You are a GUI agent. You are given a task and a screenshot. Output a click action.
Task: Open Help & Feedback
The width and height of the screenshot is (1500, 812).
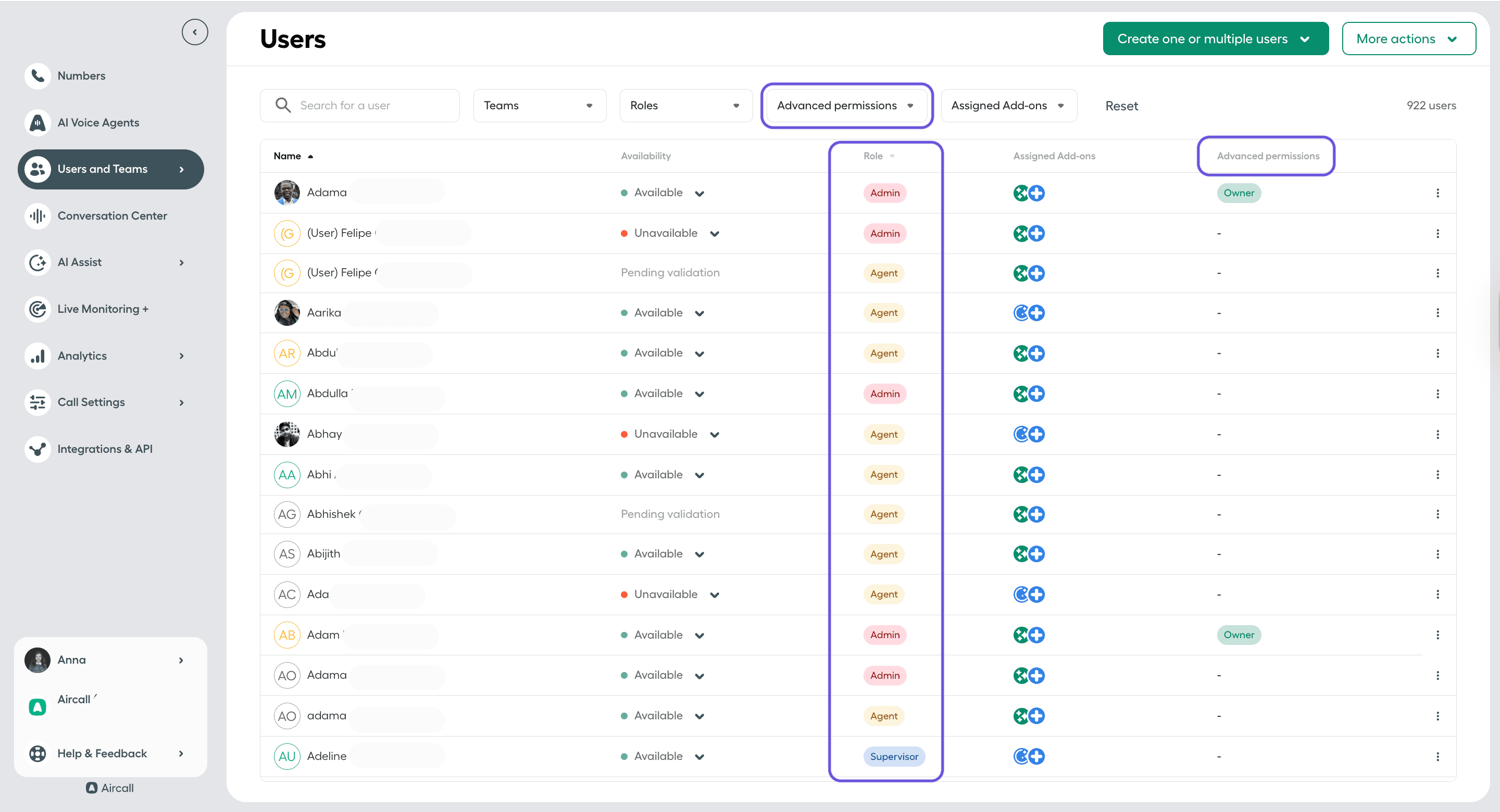pos(102,753)
